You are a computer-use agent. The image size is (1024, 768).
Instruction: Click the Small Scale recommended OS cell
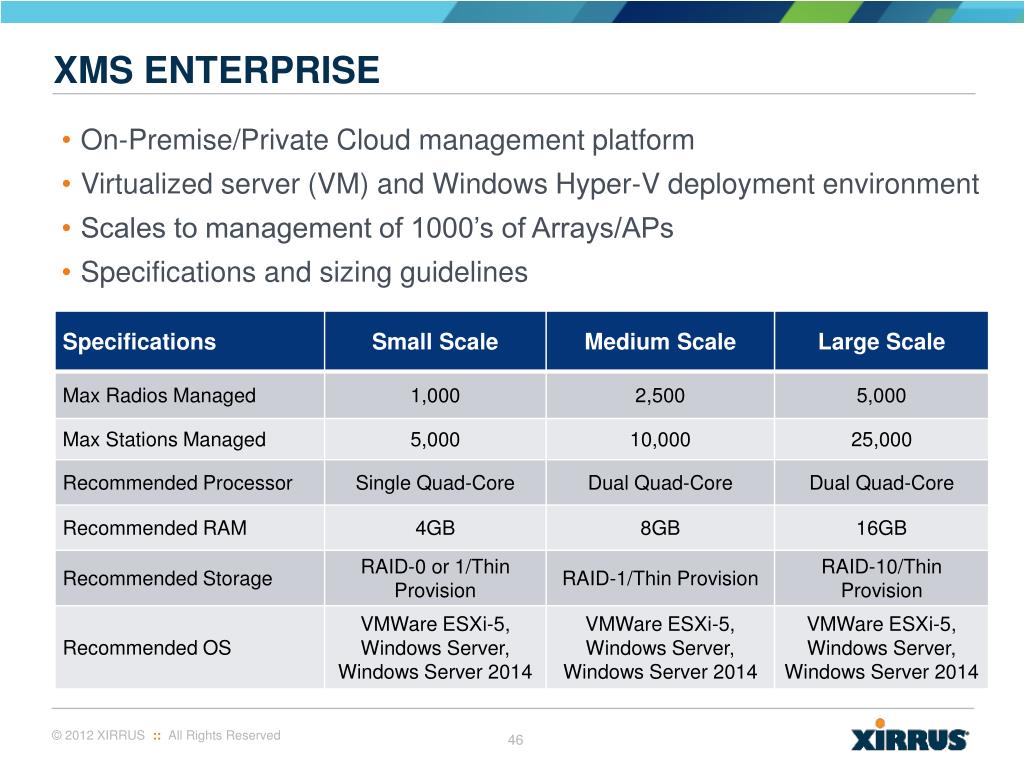click(x=435, y=648)
